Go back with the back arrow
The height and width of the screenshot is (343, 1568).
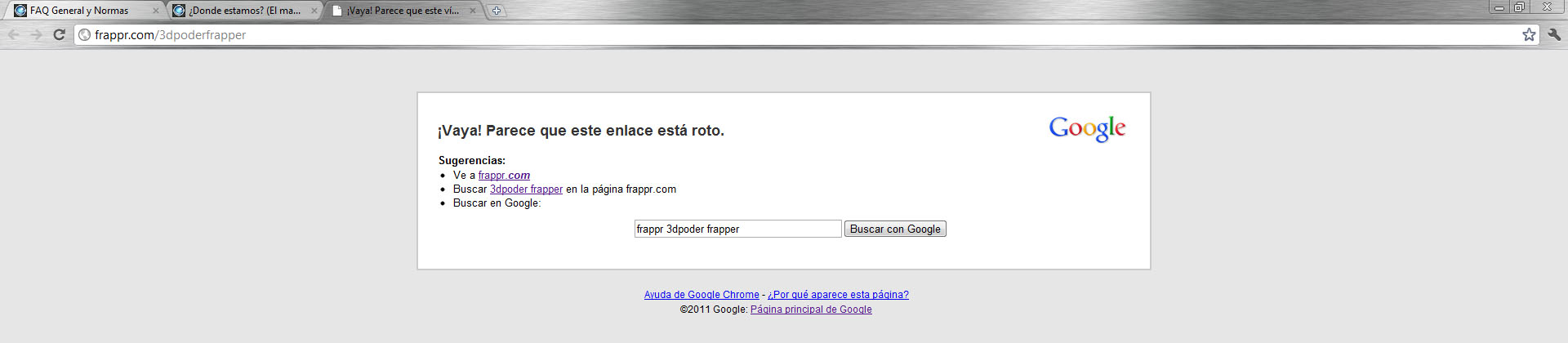tap(13, 34)
